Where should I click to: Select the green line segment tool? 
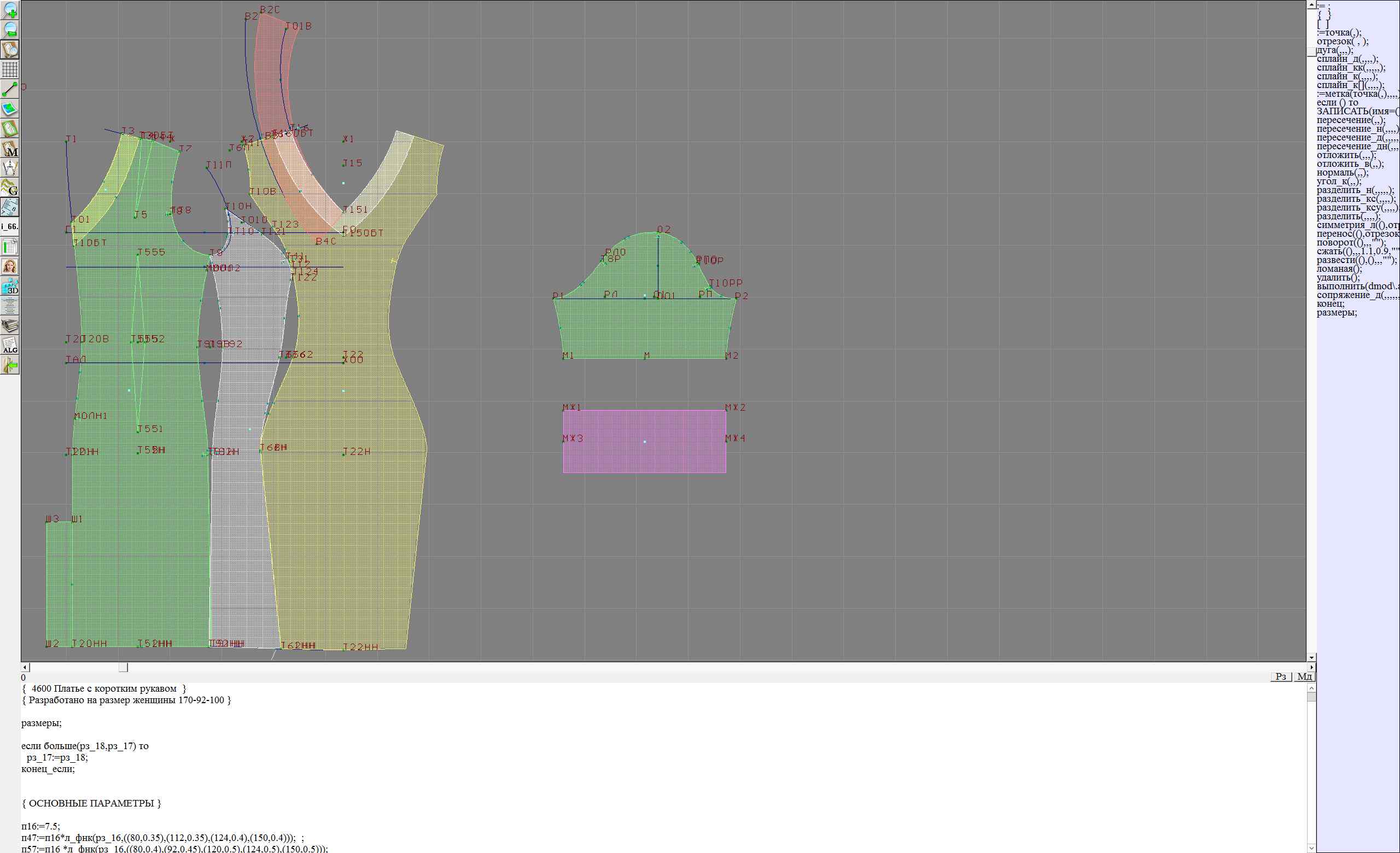[10, 89]
